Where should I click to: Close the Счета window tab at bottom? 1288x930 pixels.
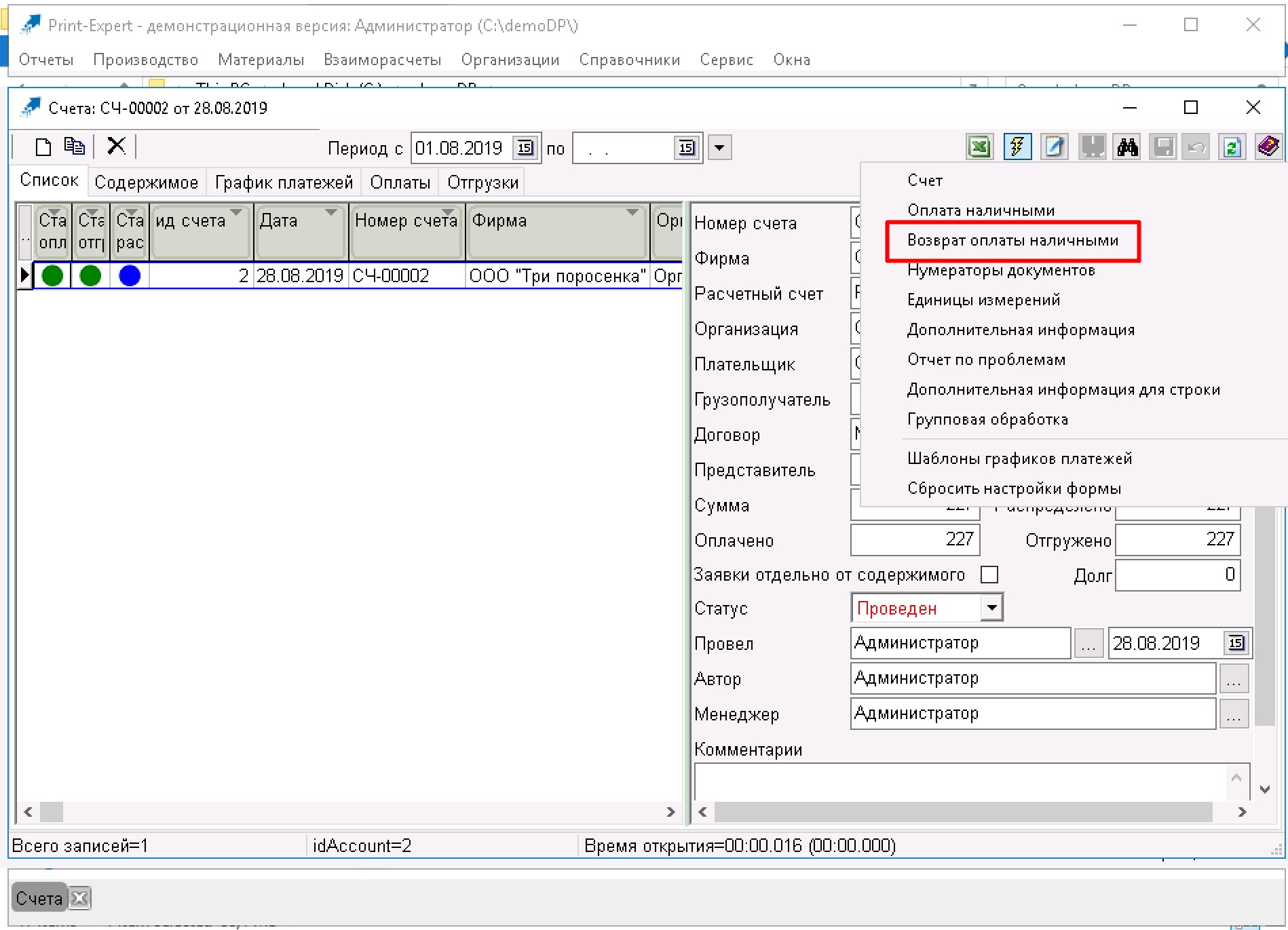point(79,898)
